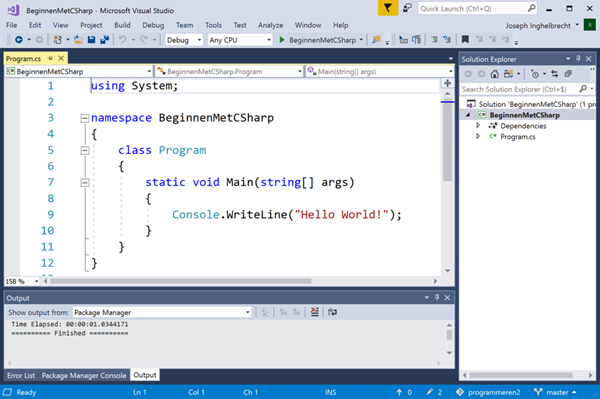Click the Quick Launch magnifier icon

(x=532, y=8)
